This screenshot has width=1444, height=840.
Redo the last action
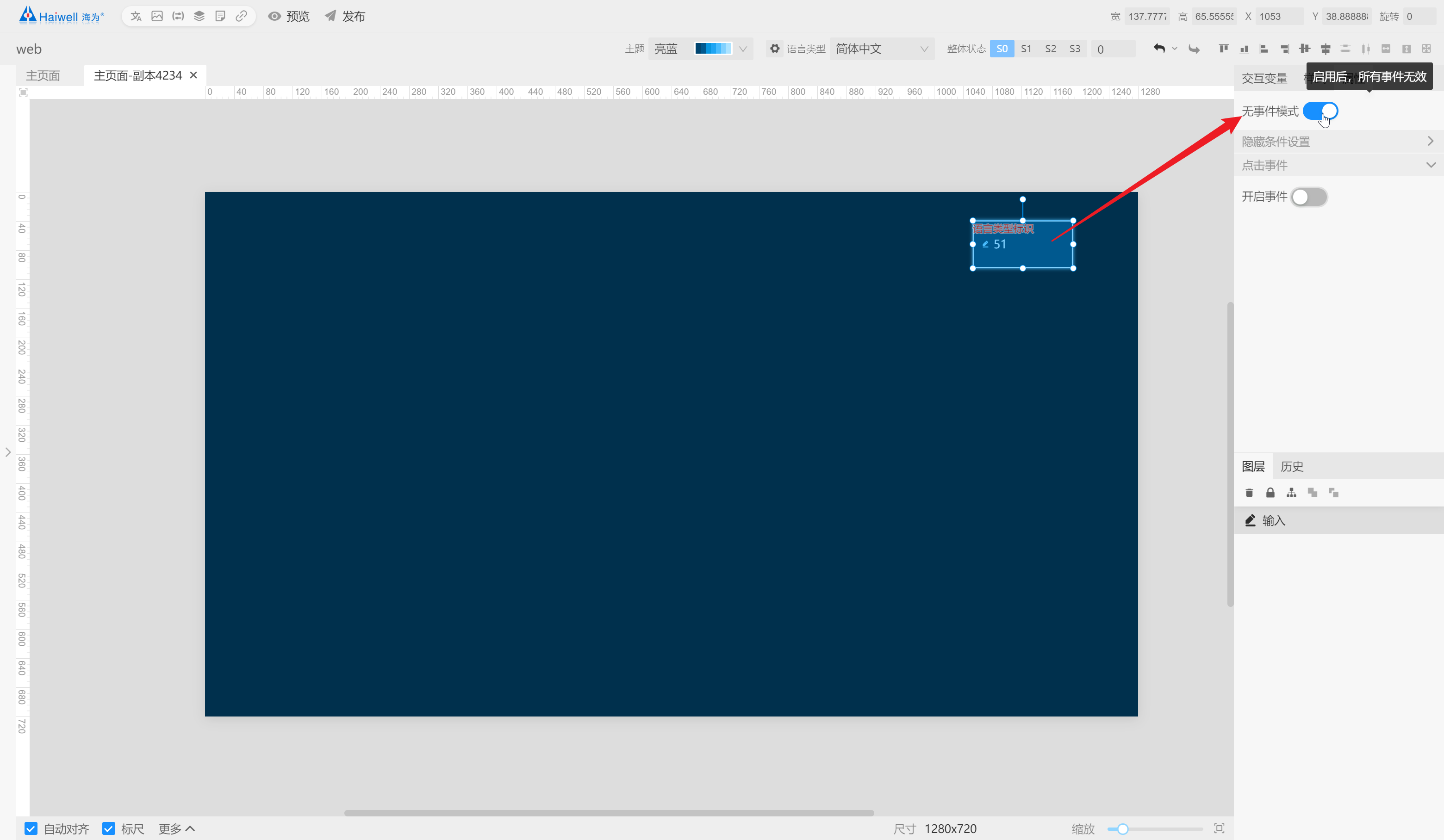pyautogui.click(x=1194, y=49)
